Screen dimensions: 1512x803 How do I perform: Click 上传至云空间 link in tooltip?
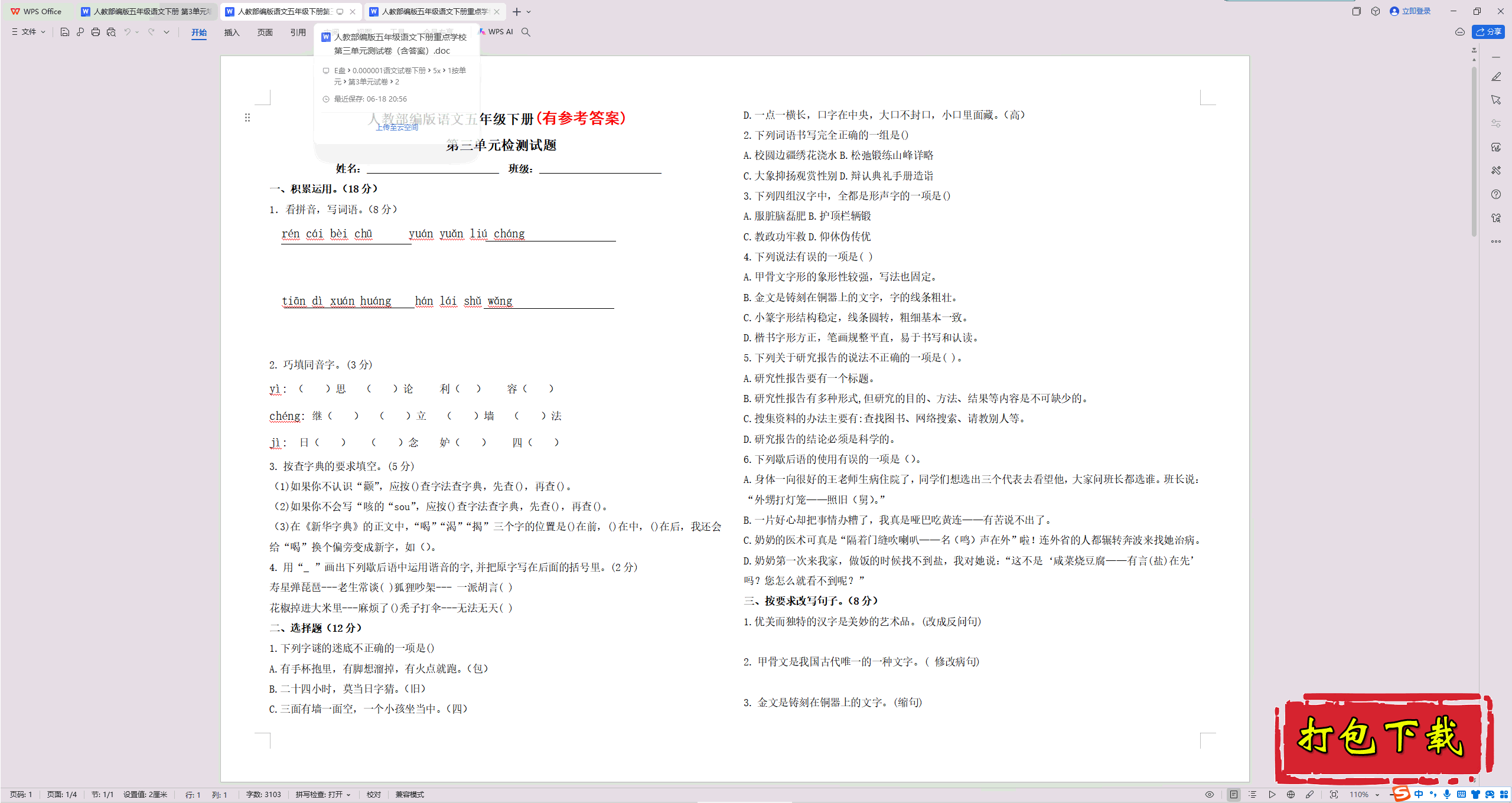point(397,128)
